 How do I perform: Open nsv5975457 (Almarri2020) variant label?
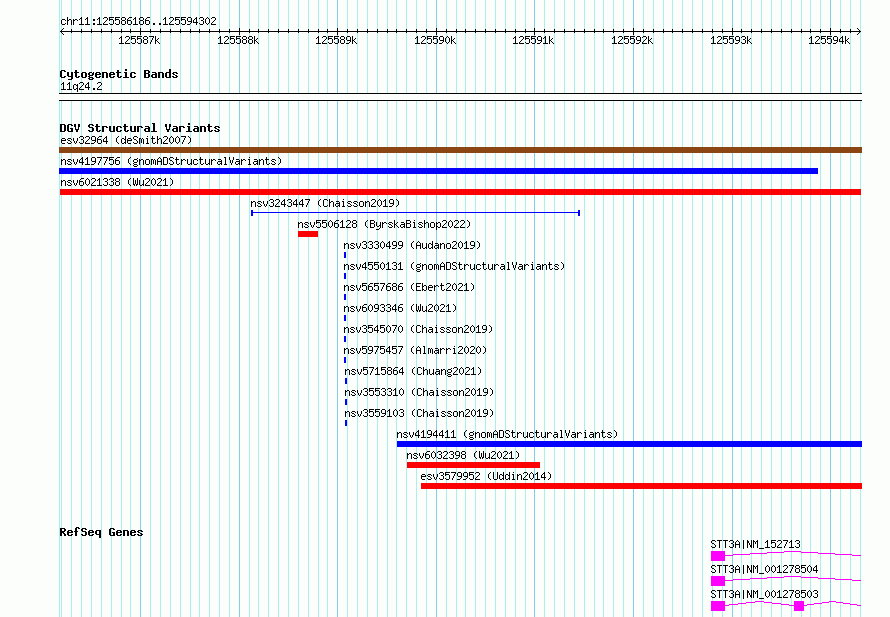tap(415, 350)
